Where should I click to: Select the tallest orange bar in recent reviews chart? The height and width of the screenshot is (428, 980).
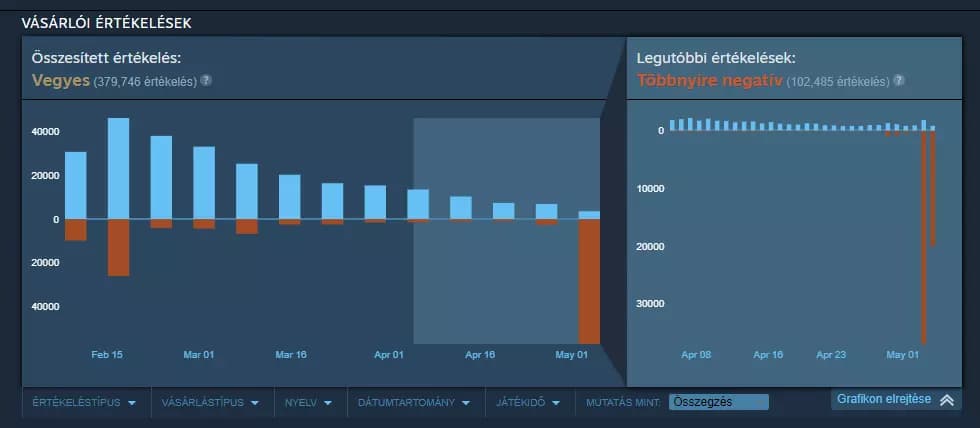click(924, 237)
